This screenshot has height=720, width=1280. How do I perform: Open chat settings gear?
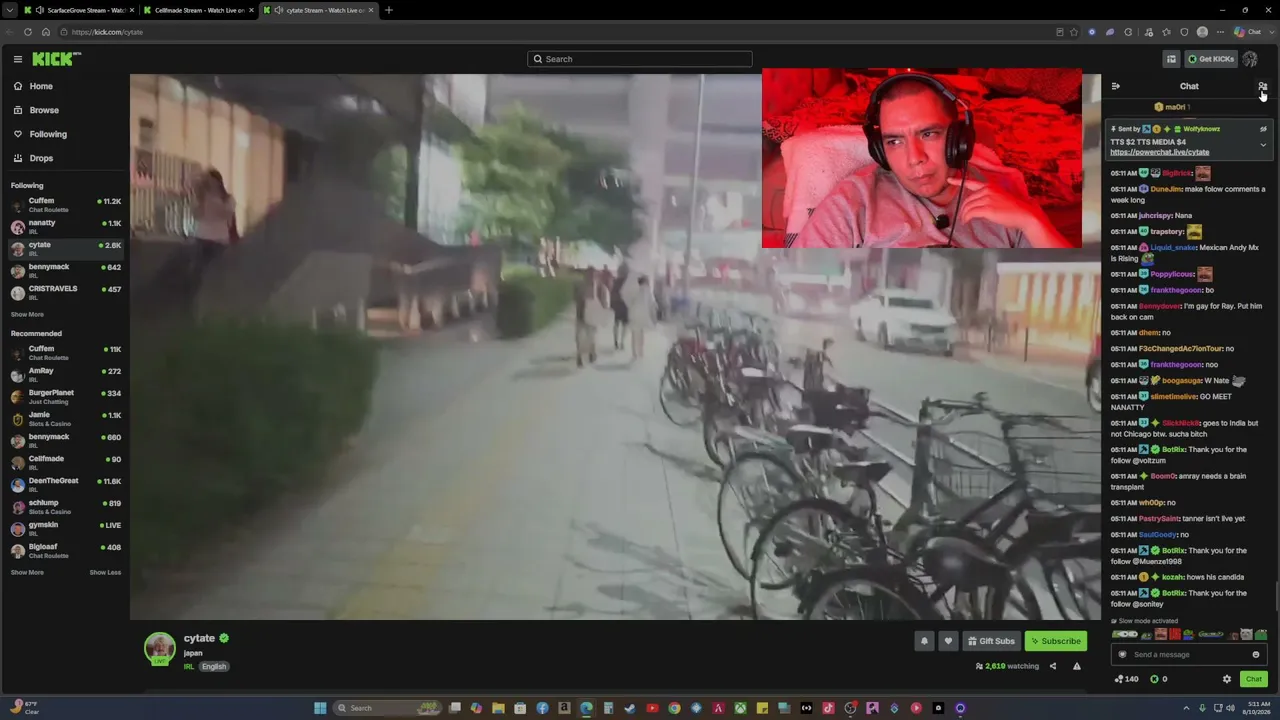click(x=1227, y=679)
